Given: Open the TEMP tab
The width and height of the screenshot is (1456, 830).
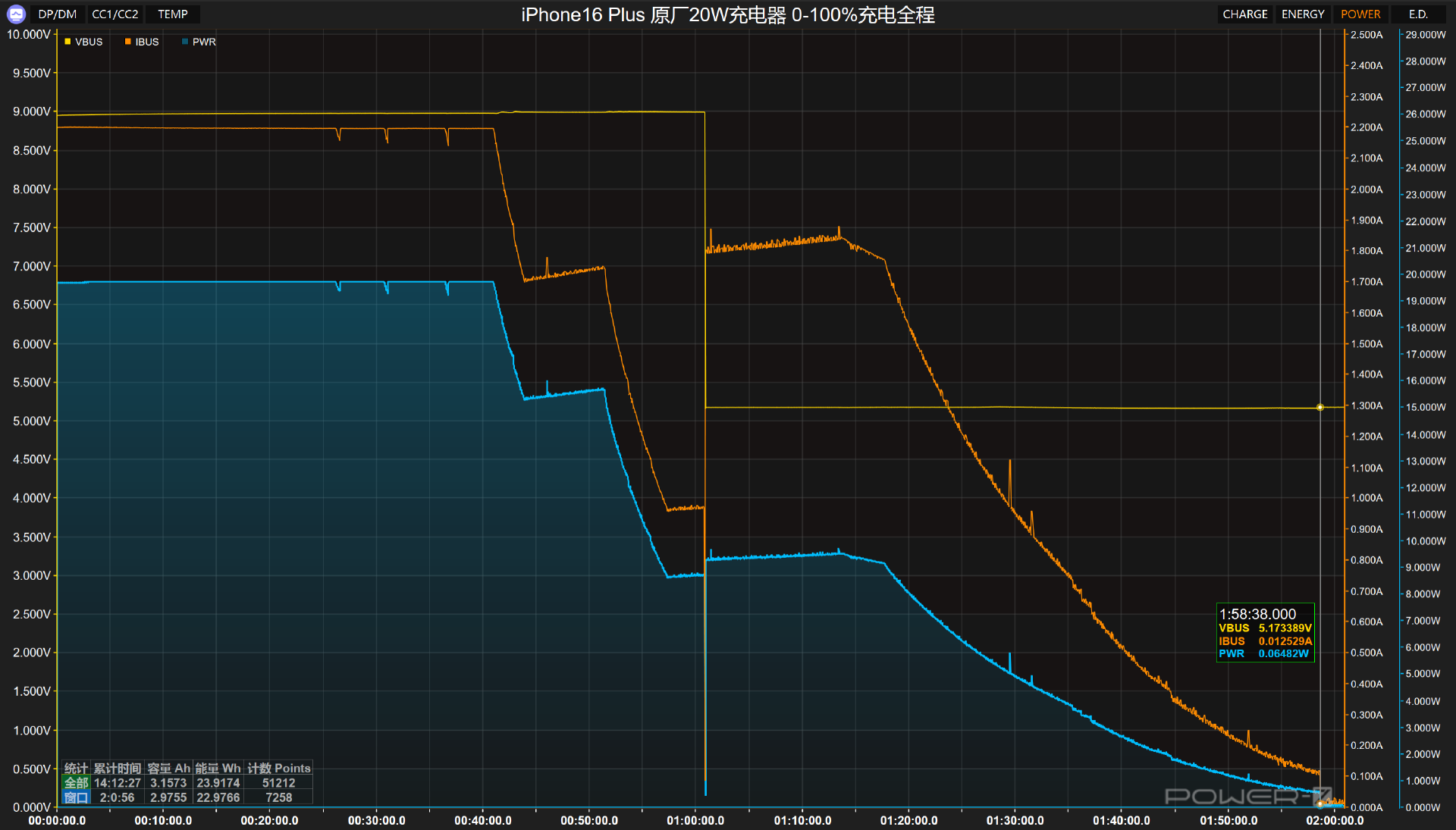Looking at the screenshot, I should click(173, 14).
